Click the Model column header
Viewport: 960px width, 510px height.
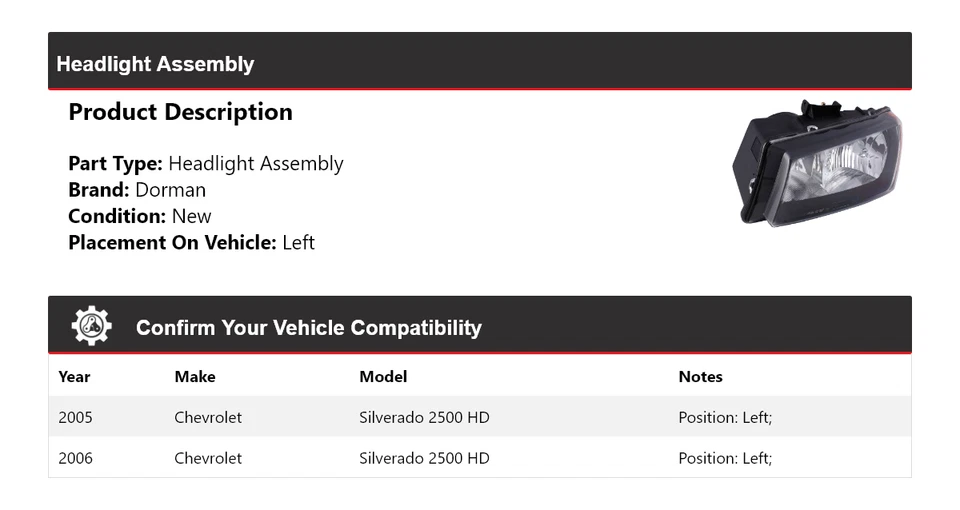tap(383, 377)
